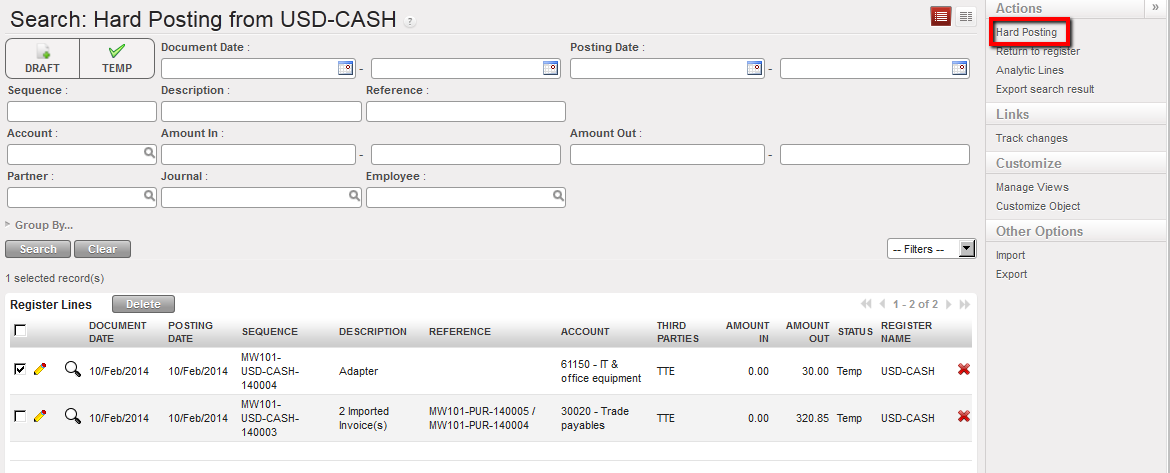Toggle select-all checkbox in table header

(x=20, y=331)
